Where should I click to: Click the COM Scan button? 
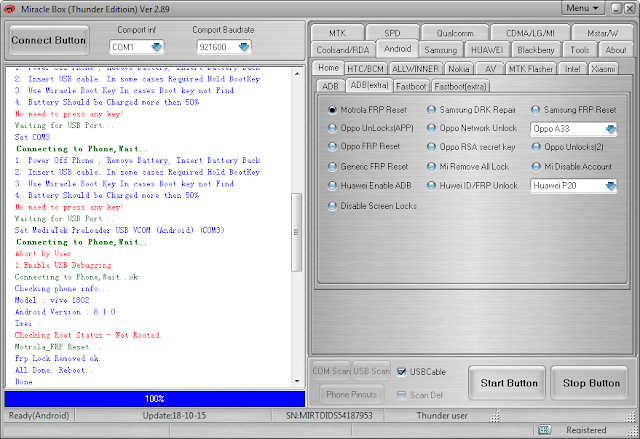(x=331, y=371)
